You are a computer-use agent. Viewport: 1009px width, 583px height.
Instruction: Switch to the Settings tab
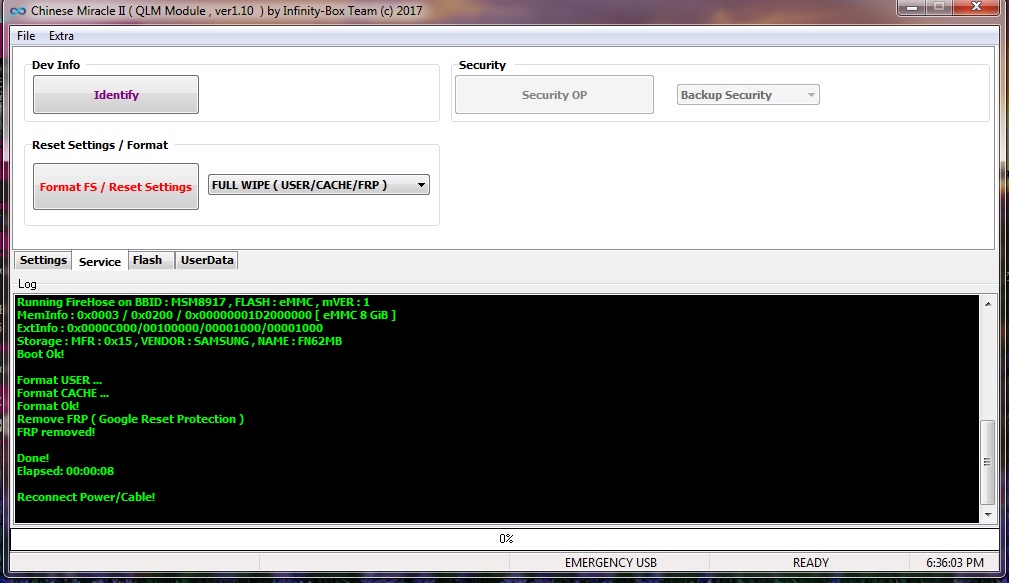(43, 260)
